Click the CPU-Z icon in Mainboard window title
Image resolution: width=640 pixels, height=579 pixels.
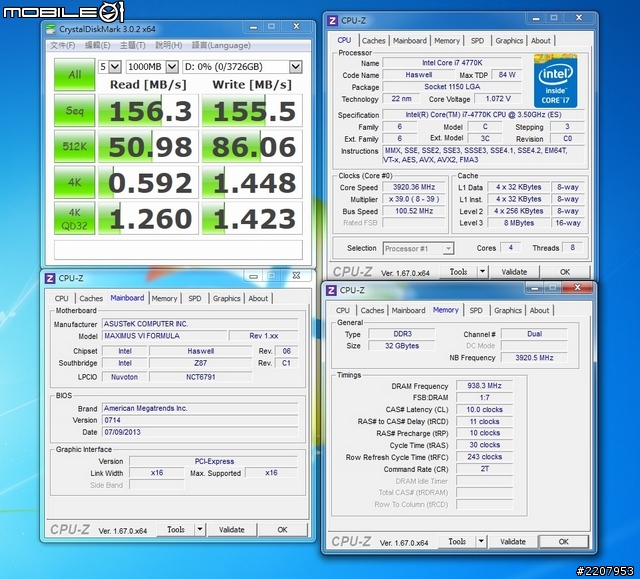[50, 278]
